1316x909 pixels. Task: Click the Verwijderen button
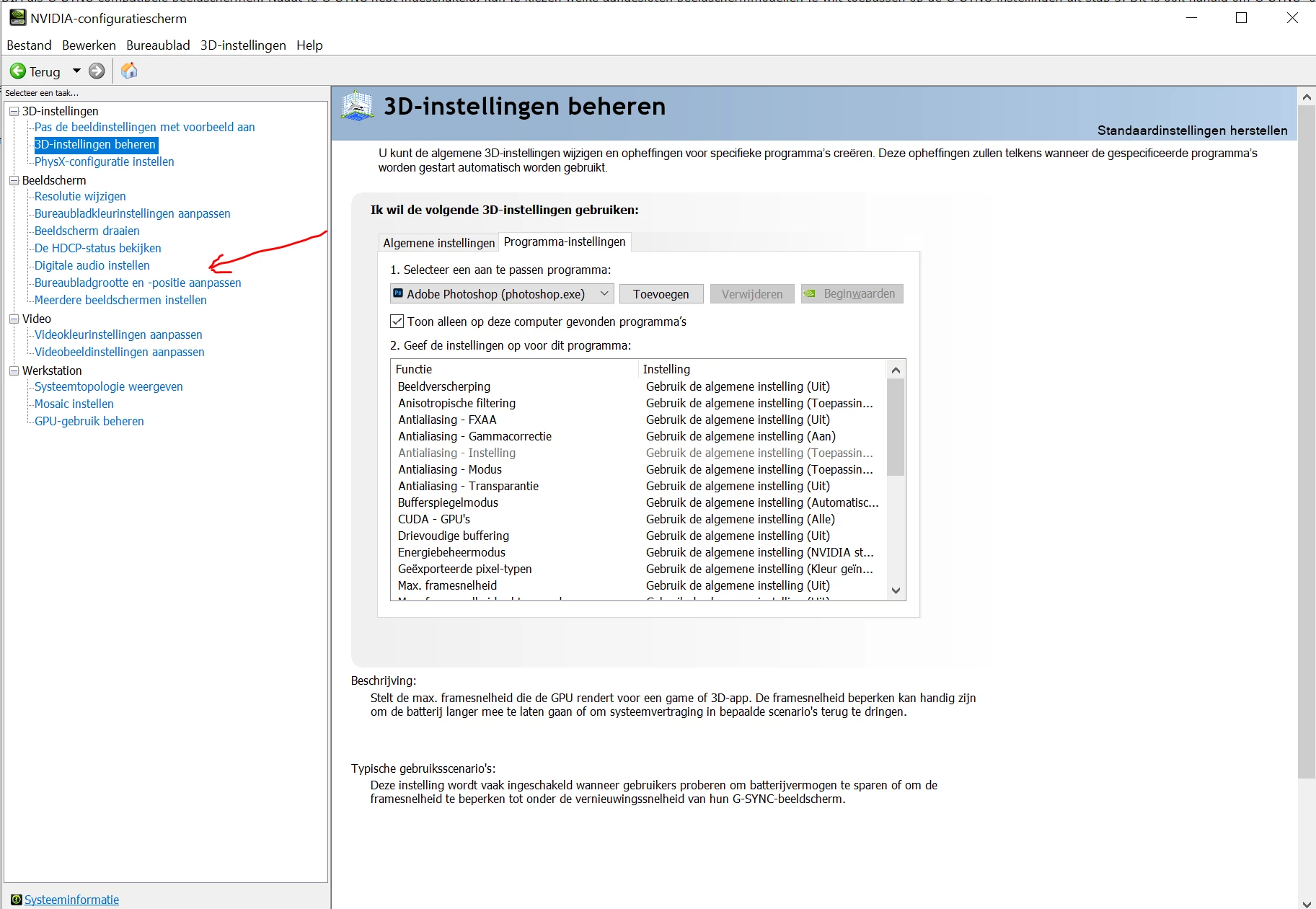pyautogui.click(x=752, y=293)
